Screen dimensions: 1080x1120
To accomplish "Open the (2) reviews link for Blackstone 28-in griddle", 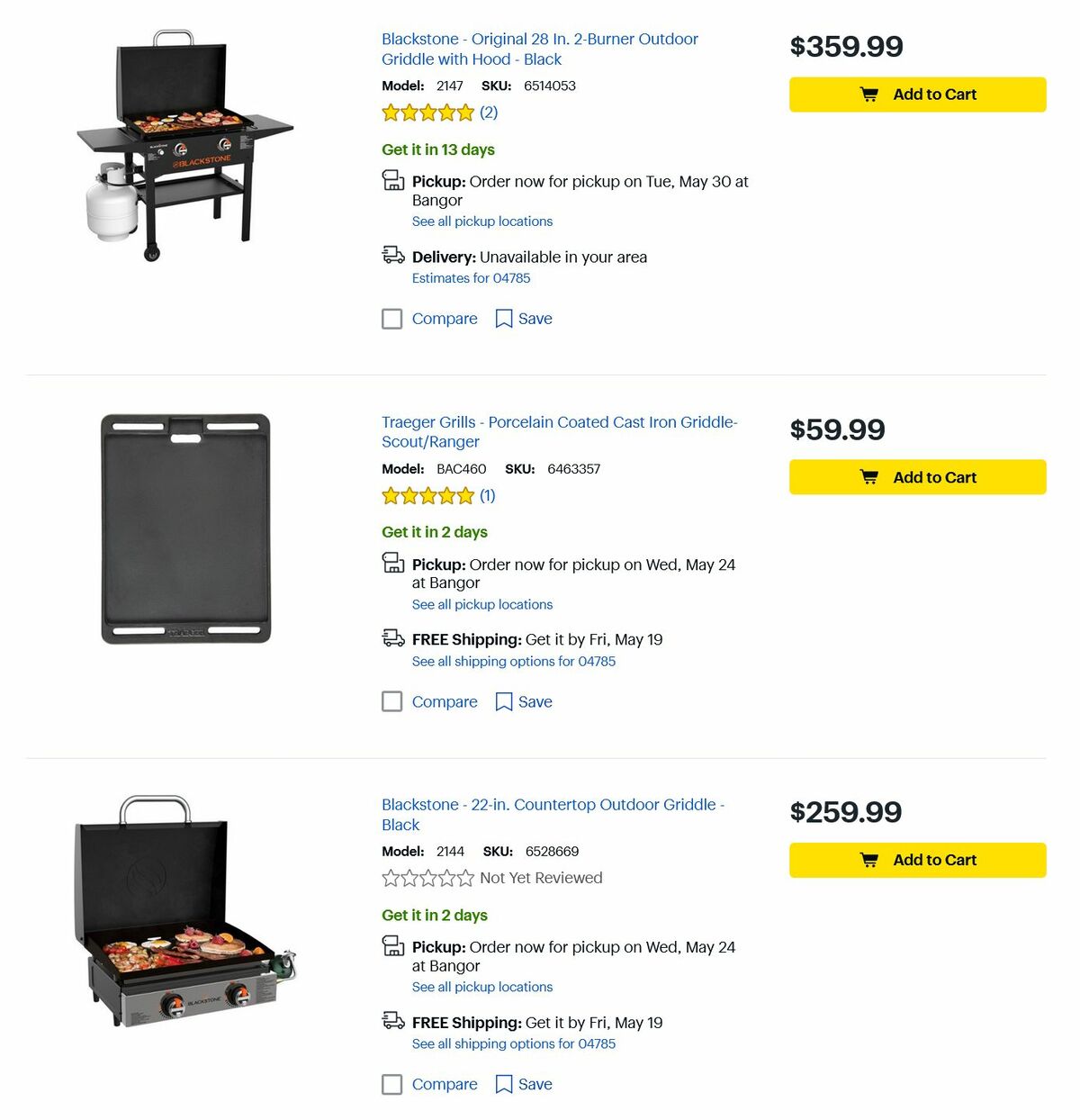I will click(x=489, y=113).
